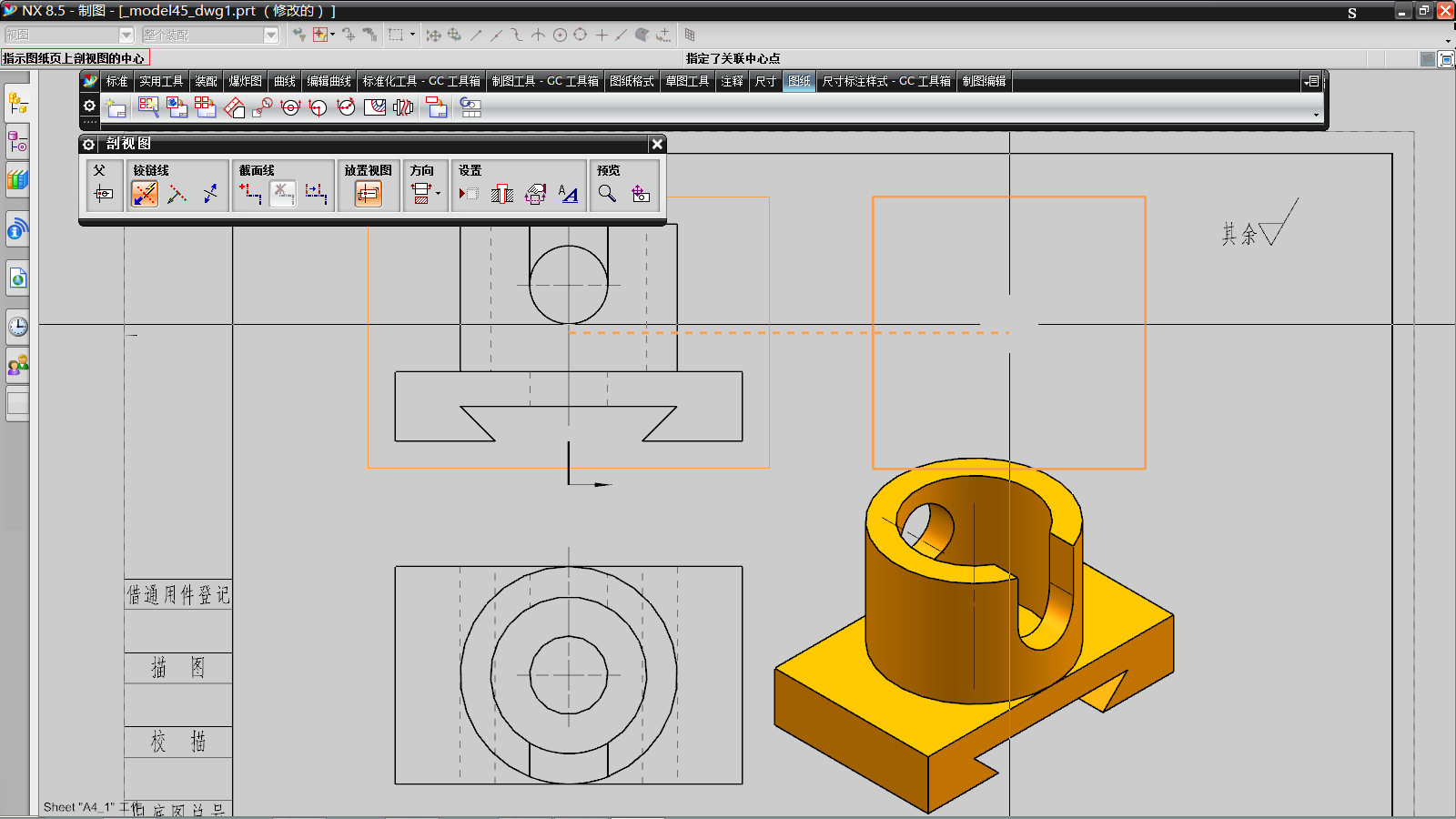This screenshot has width=1456, height=819.
Task: Select the Define Hinge Line icon
Action: pyautogui.click(x=177, y=193)
